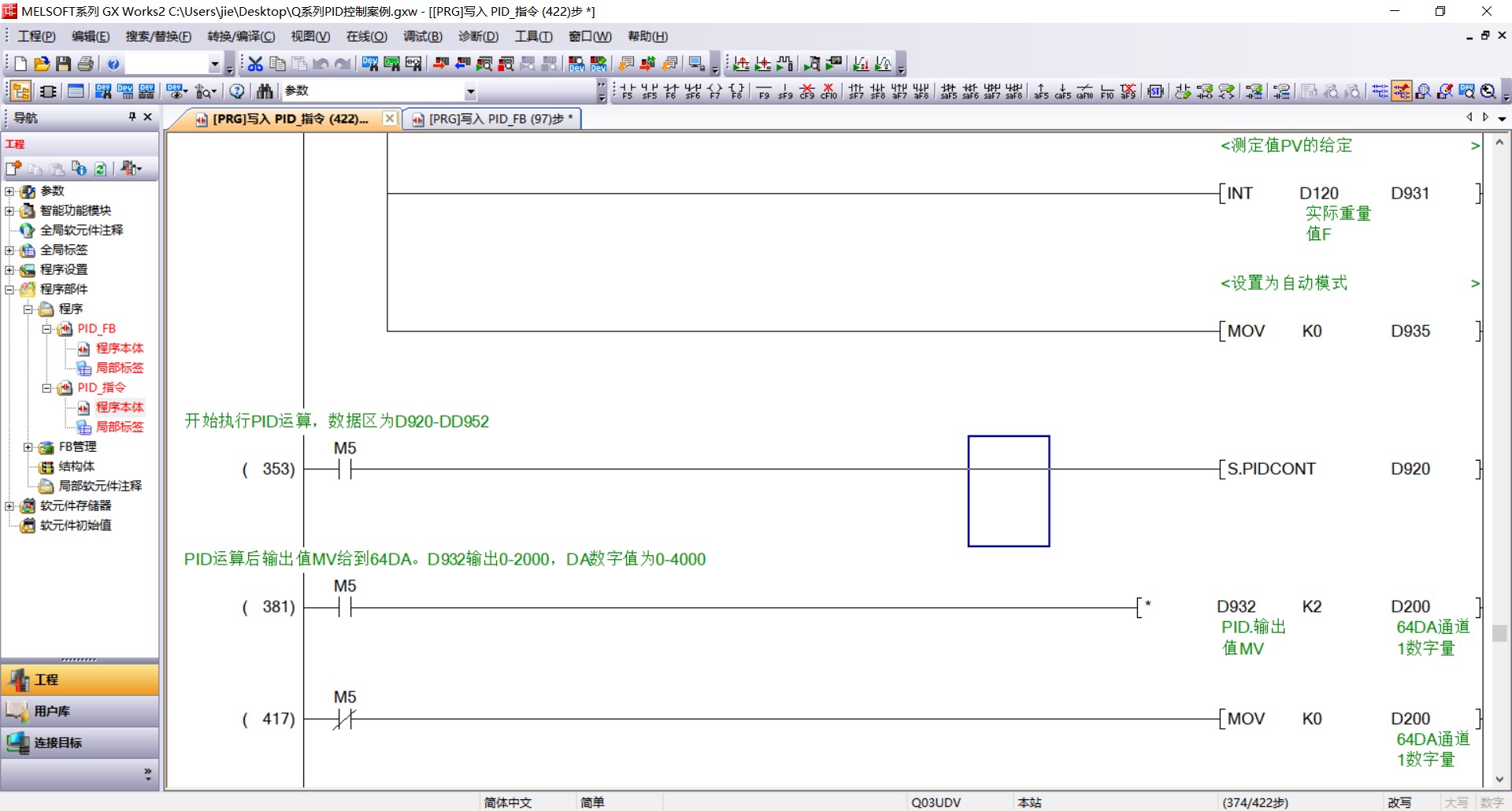Insert open contact with F5 icon

coord(627,91)
